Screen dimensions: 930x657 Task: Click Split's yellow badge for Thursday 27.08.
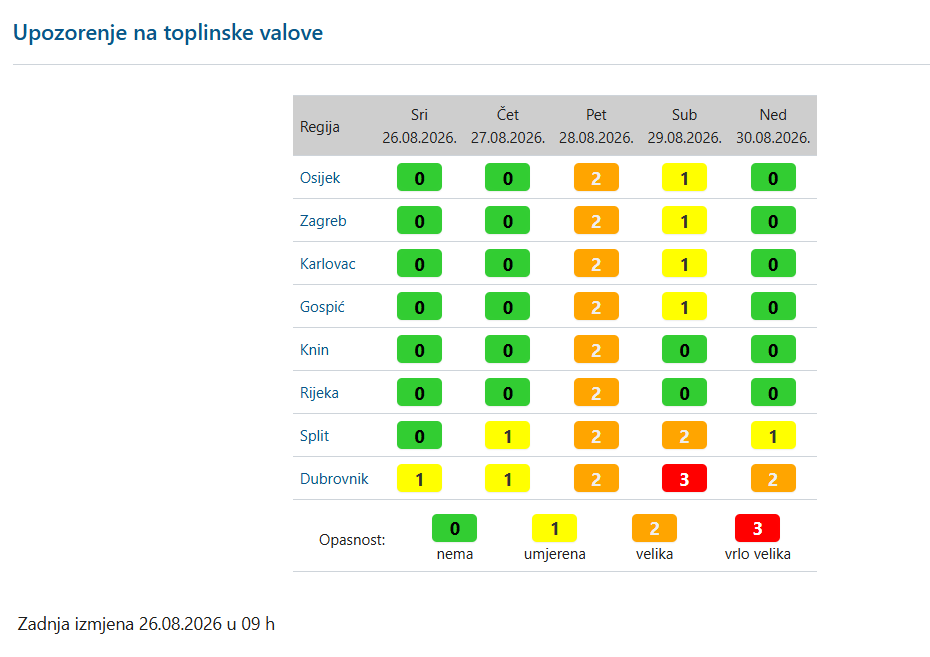507,435
